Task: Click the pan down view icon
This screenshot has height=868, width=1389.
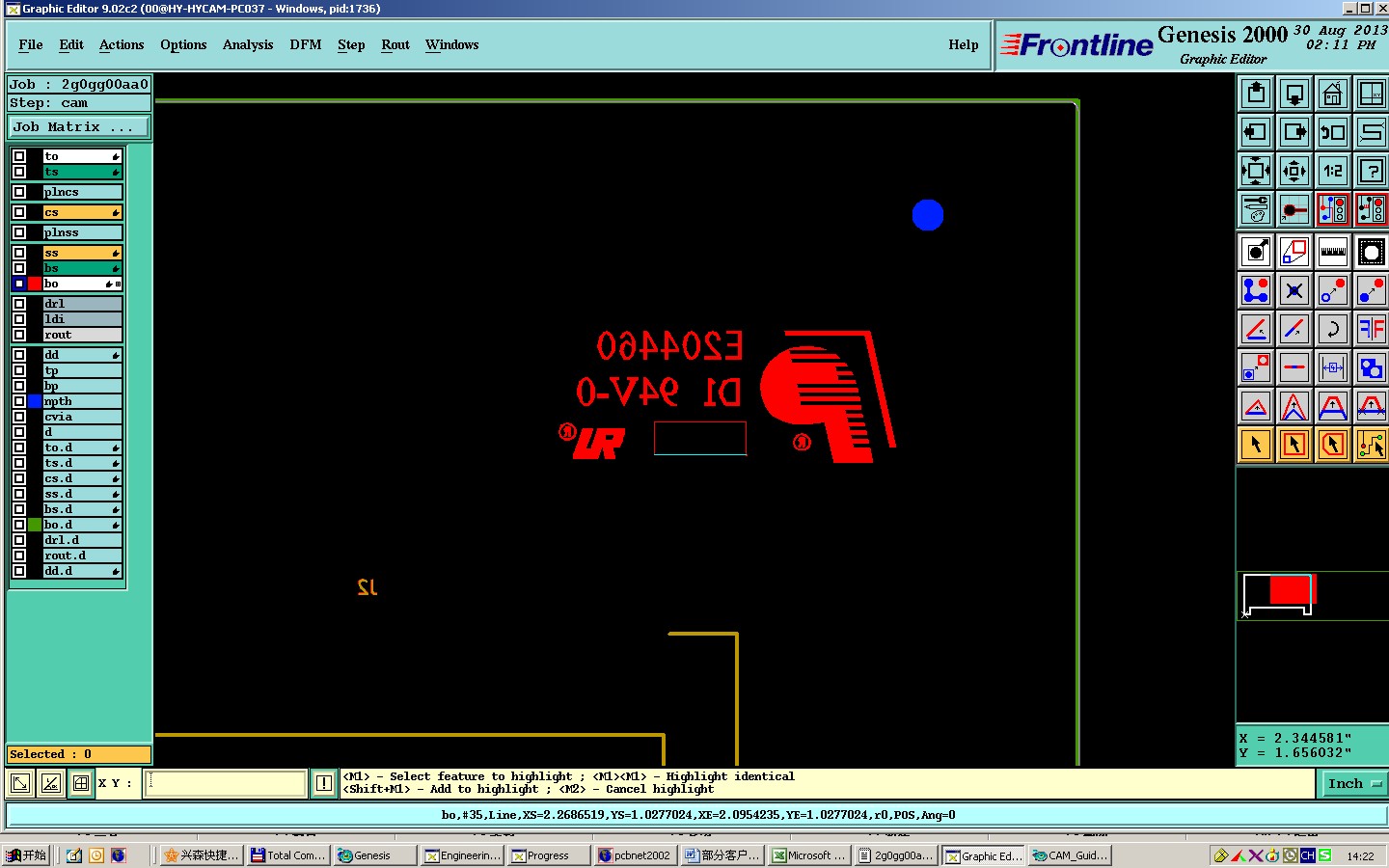Action: point(1294,94)
